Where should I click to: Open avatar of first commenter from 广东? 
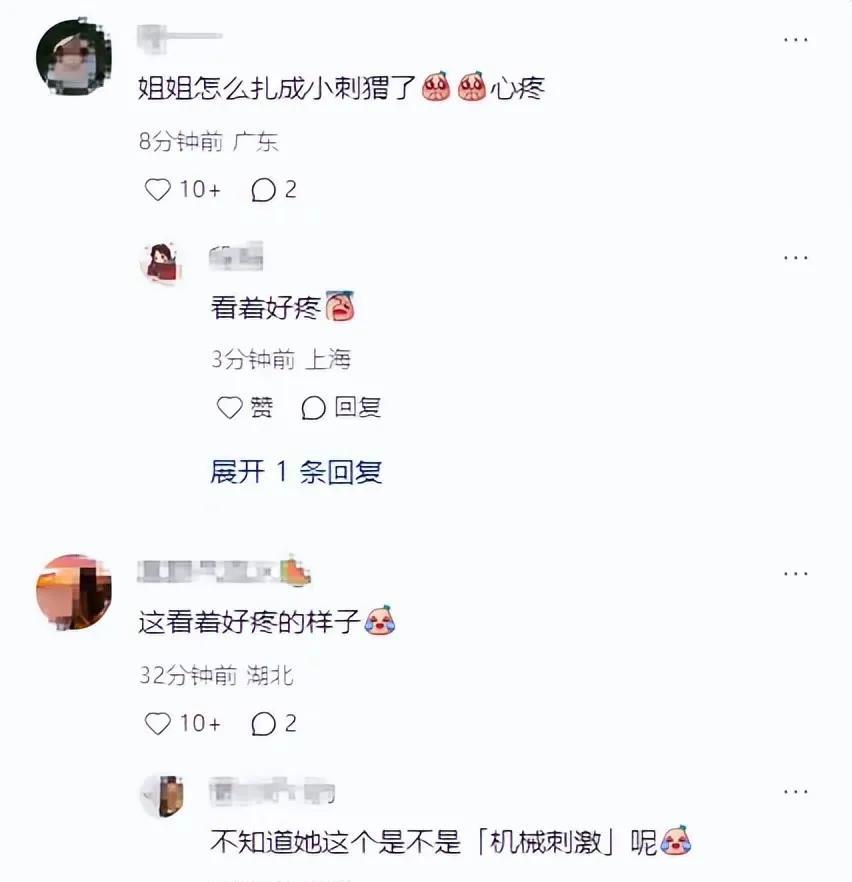[x=74, y=56]
